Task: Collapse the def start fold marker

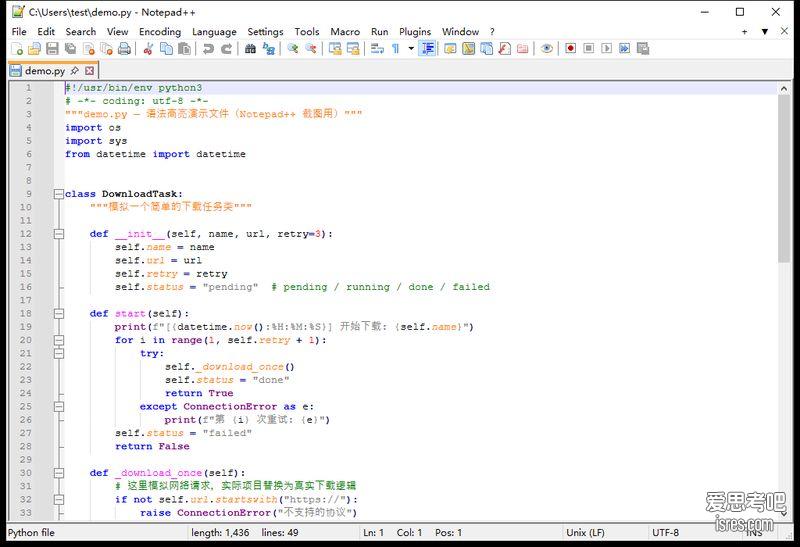Action: (59, 313)
